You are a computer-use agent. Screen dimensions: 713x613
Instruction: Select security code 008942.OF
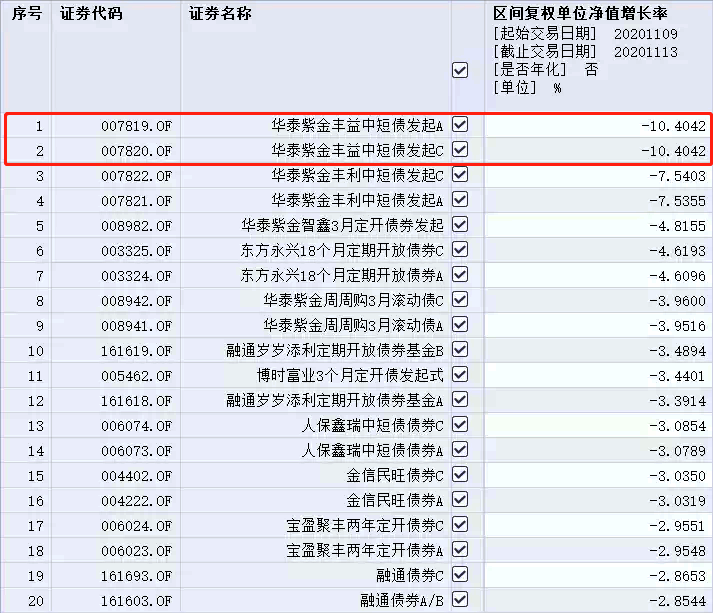coord(136,301)
